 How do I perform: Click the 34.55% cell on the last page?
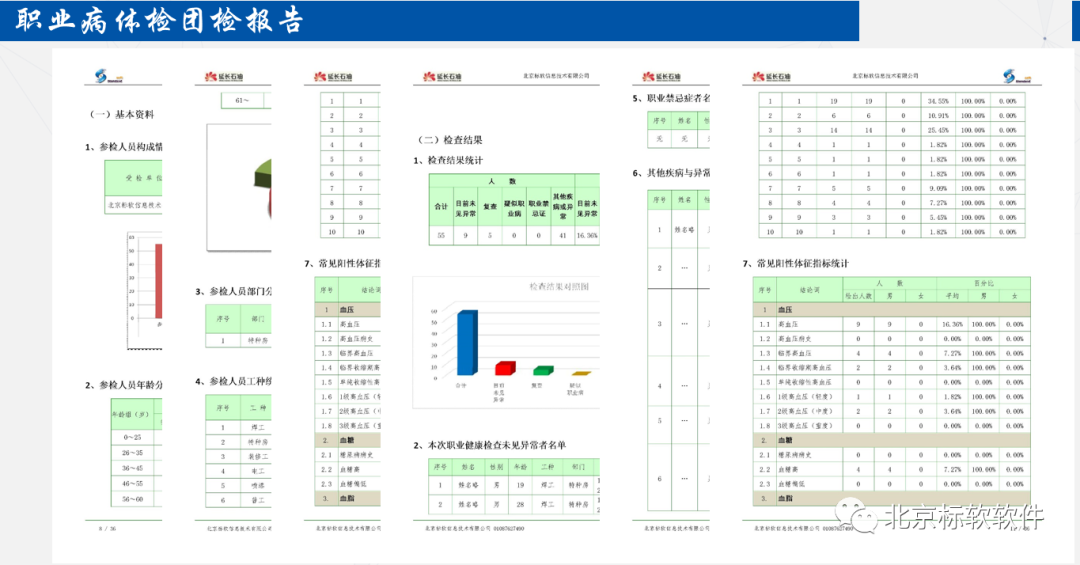(937, 101)
